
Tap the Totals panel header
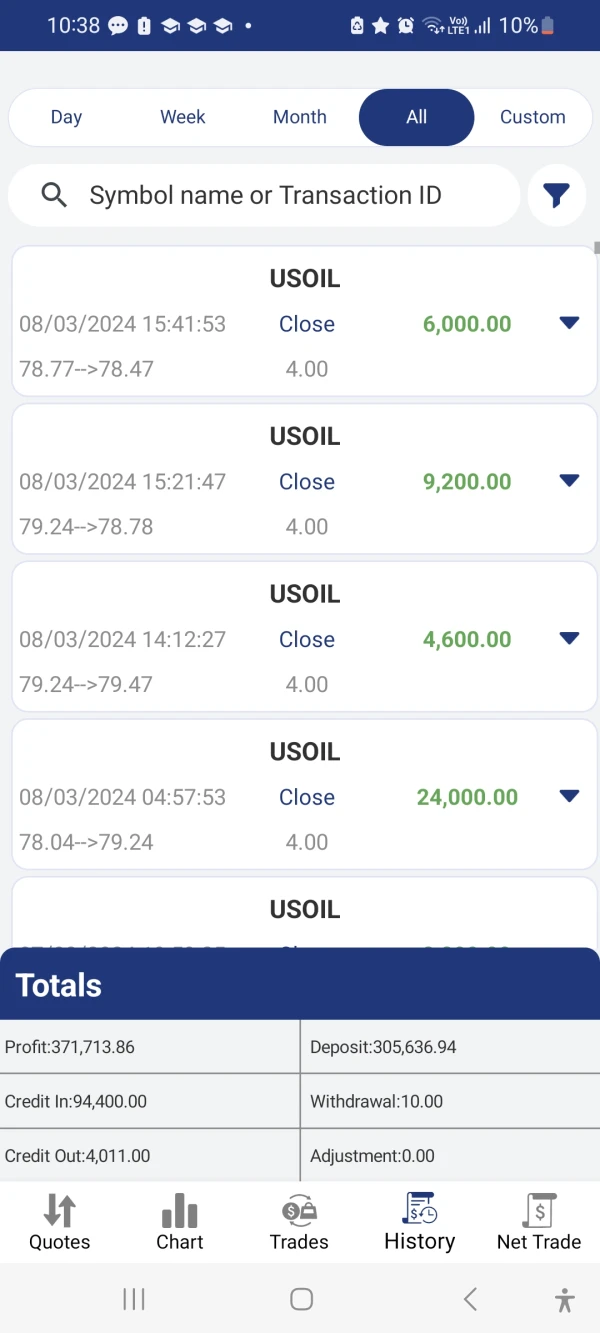[x=300, y=985]
